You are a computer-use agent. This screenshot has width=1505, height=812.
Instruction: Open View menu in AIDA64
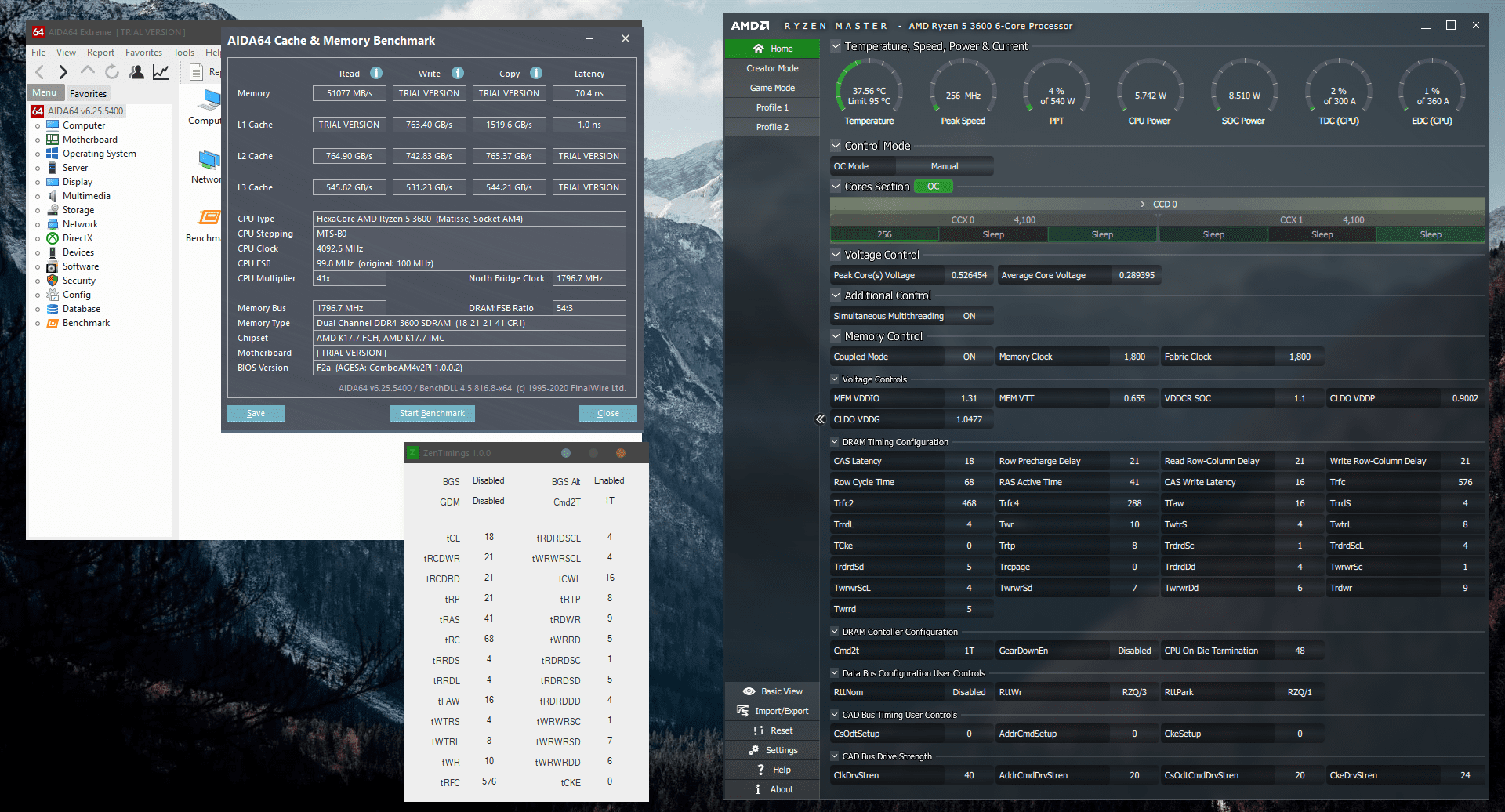(66, 53)
